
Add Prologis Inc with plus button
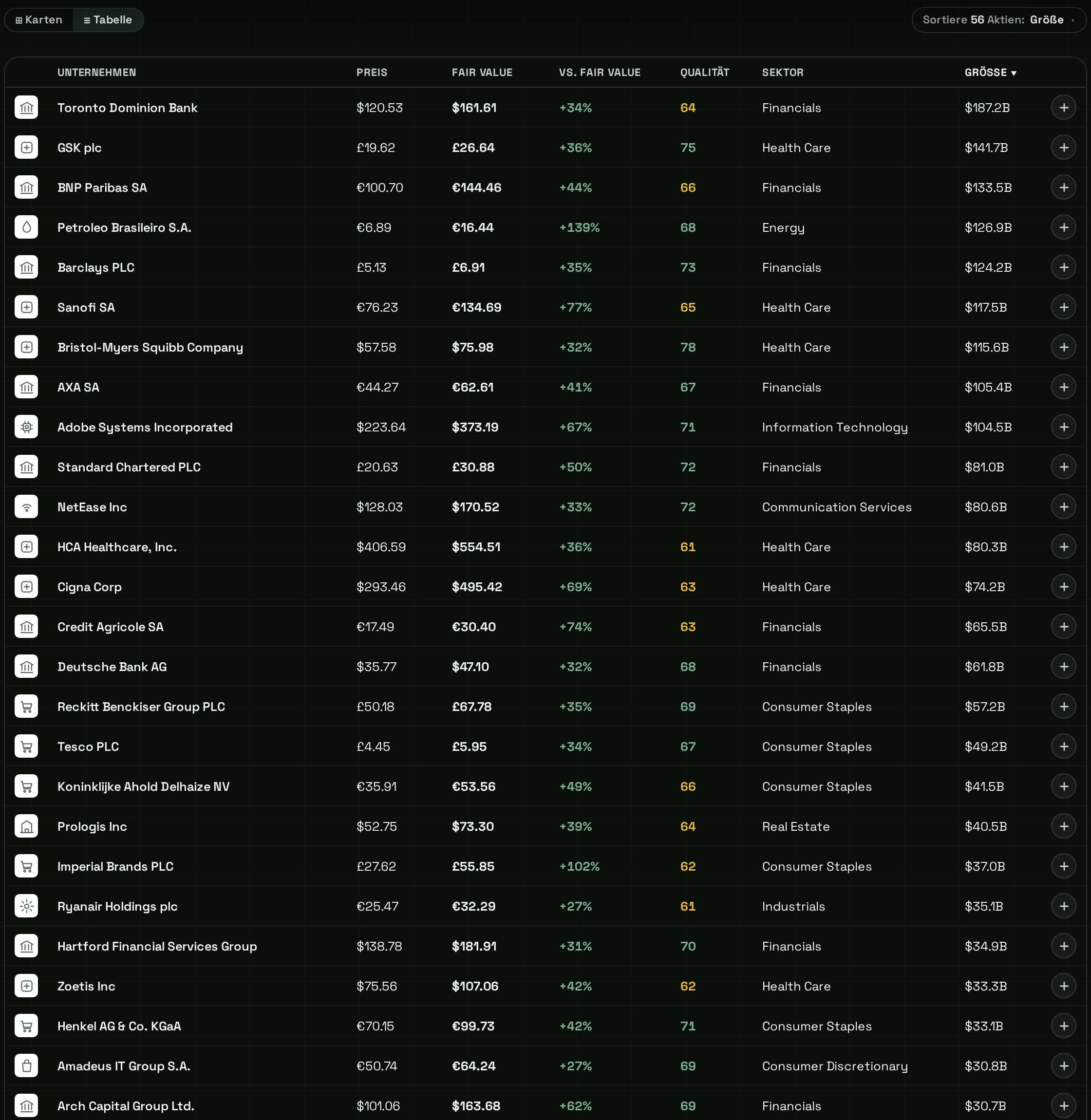(1064, 826)
